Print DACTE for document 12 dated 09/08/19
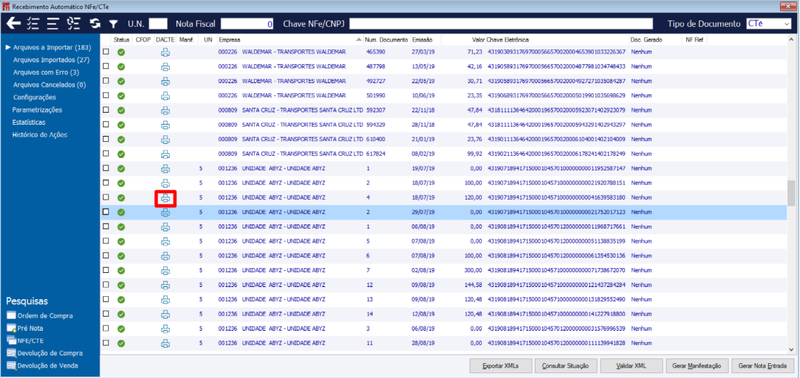This screenshot has width=800, height=378. (x=165, y=285)
